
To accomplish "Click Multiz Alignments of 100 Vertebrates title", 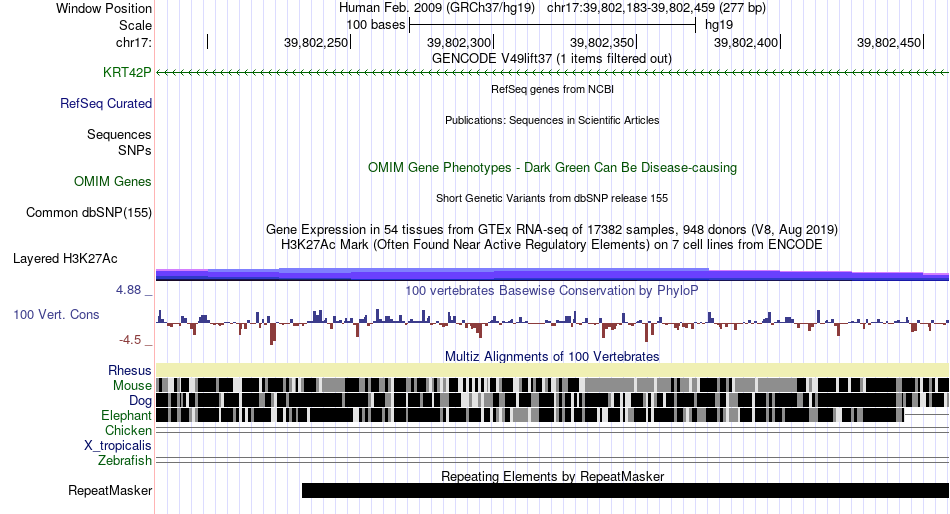I will click(552, 356).
